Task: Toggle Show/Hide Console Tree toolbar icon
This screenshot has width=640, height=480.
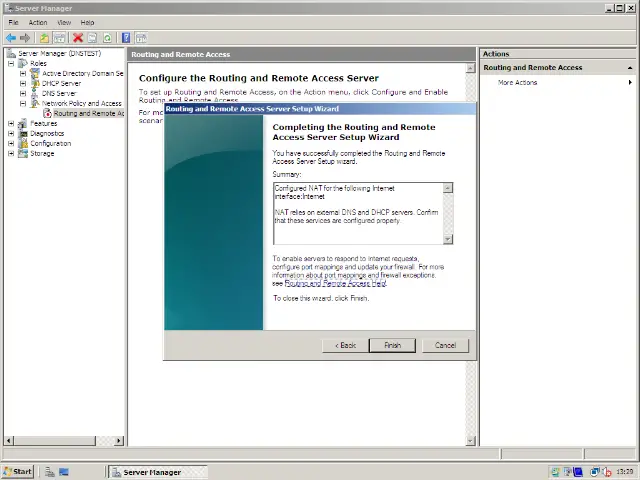Action: (59, 38)
